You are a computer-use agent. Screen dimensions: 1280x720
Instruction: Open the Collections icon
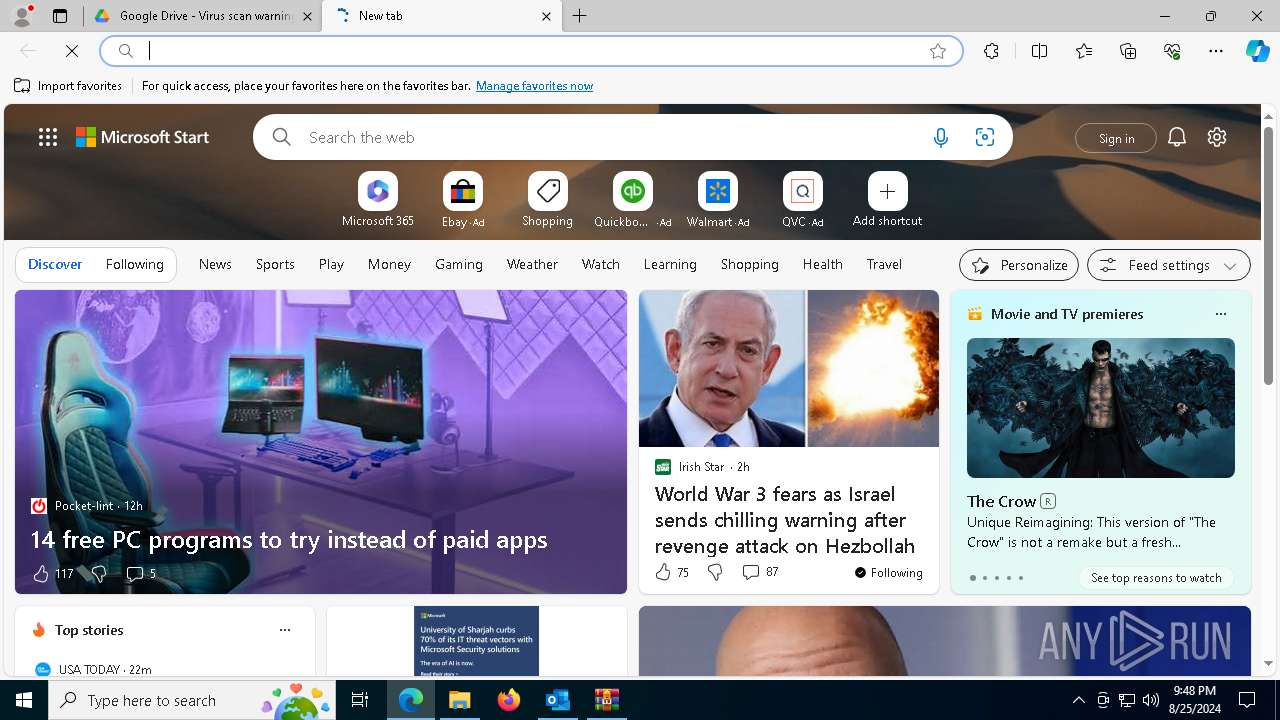pos(1128,51)
